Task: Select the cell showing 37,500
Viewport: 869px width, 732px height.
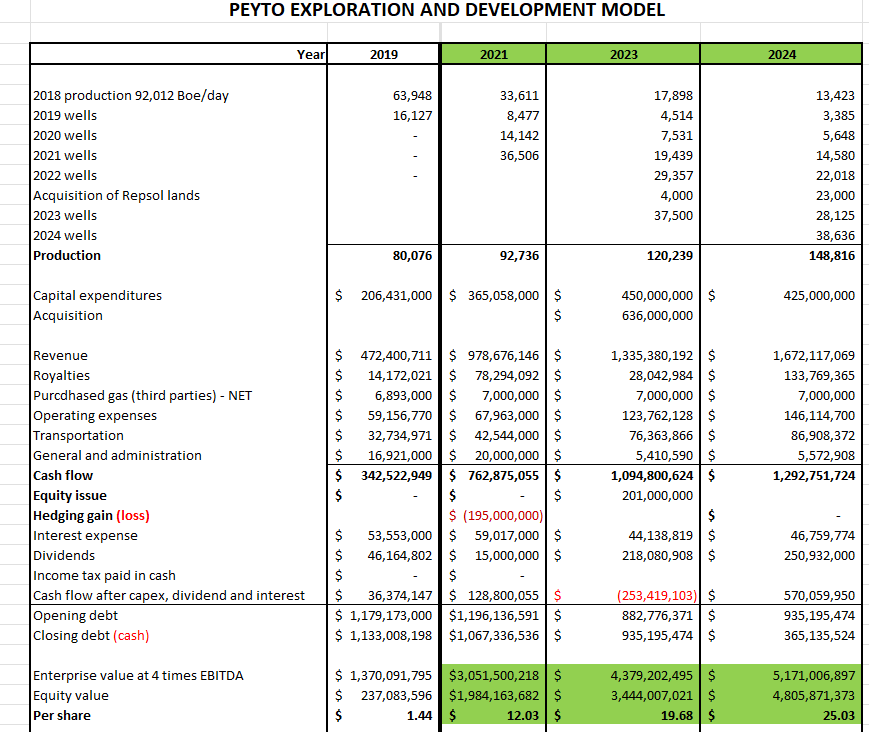Action: pos(673,215)
